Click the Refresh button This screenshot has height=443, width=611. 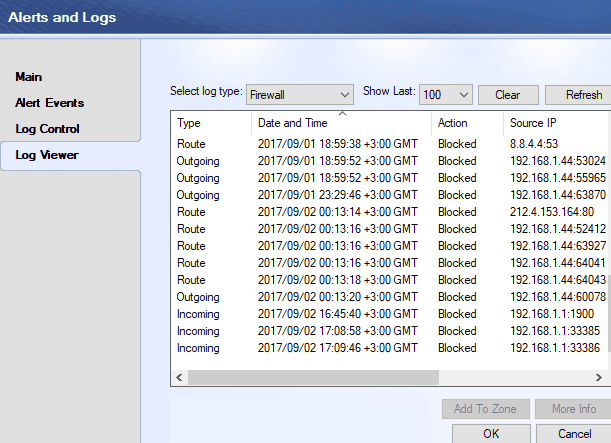(582, 95)
